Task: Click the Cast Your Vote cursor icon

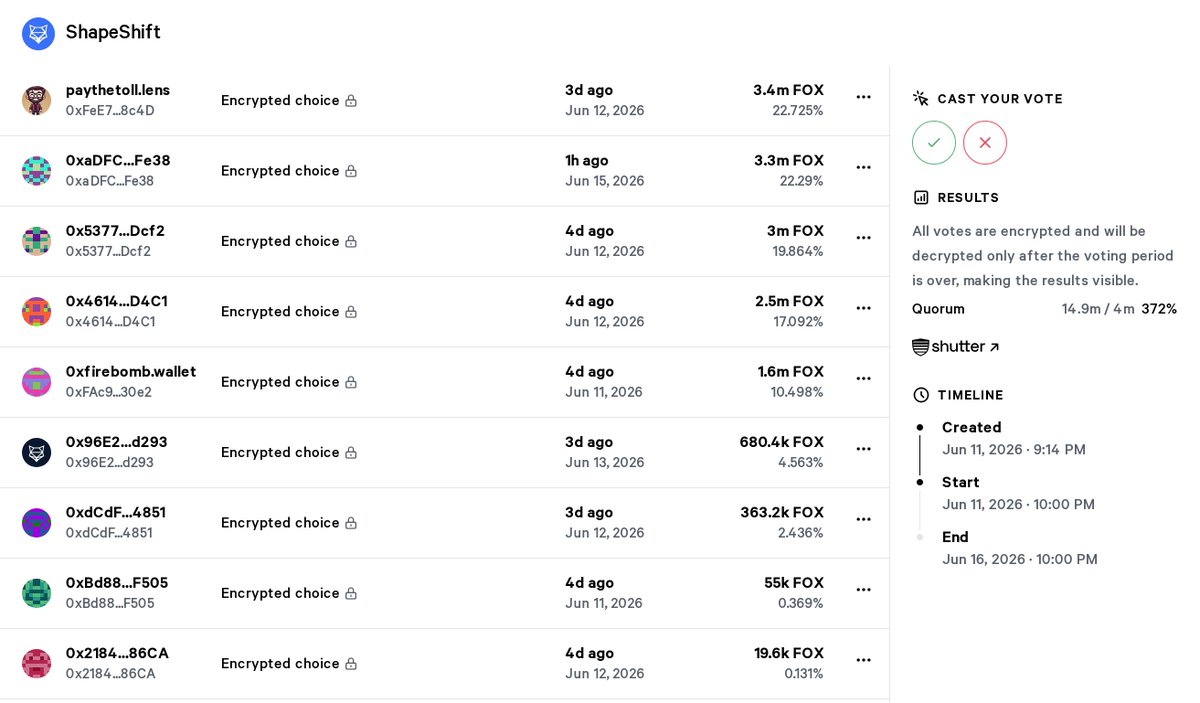Action: pos(921,98)
